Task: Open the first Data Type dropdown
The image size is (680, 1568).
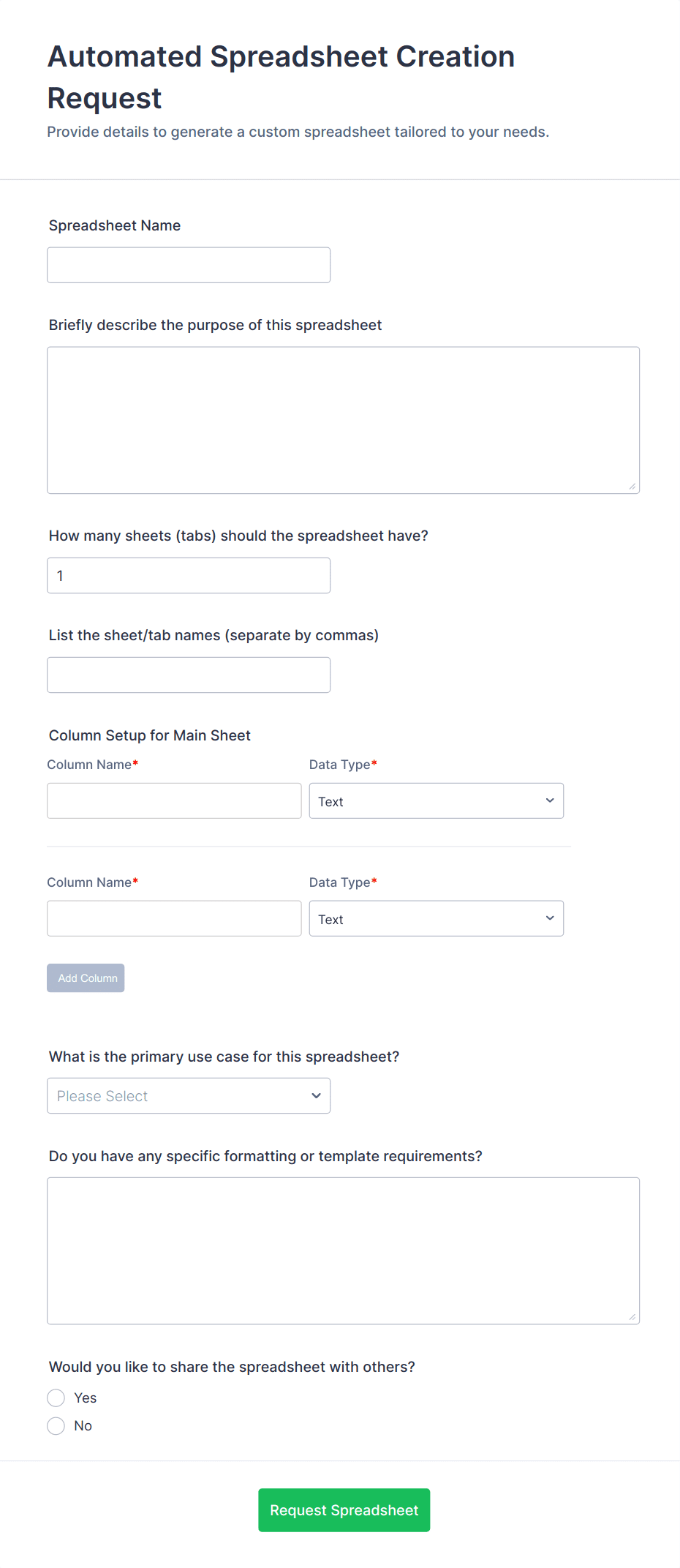Action: 436,801
